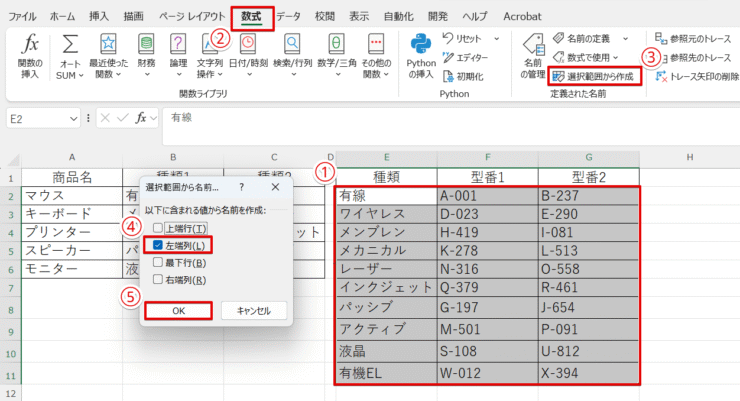Expand the Logical (論理) dropdown chevron

pos(179,75)
